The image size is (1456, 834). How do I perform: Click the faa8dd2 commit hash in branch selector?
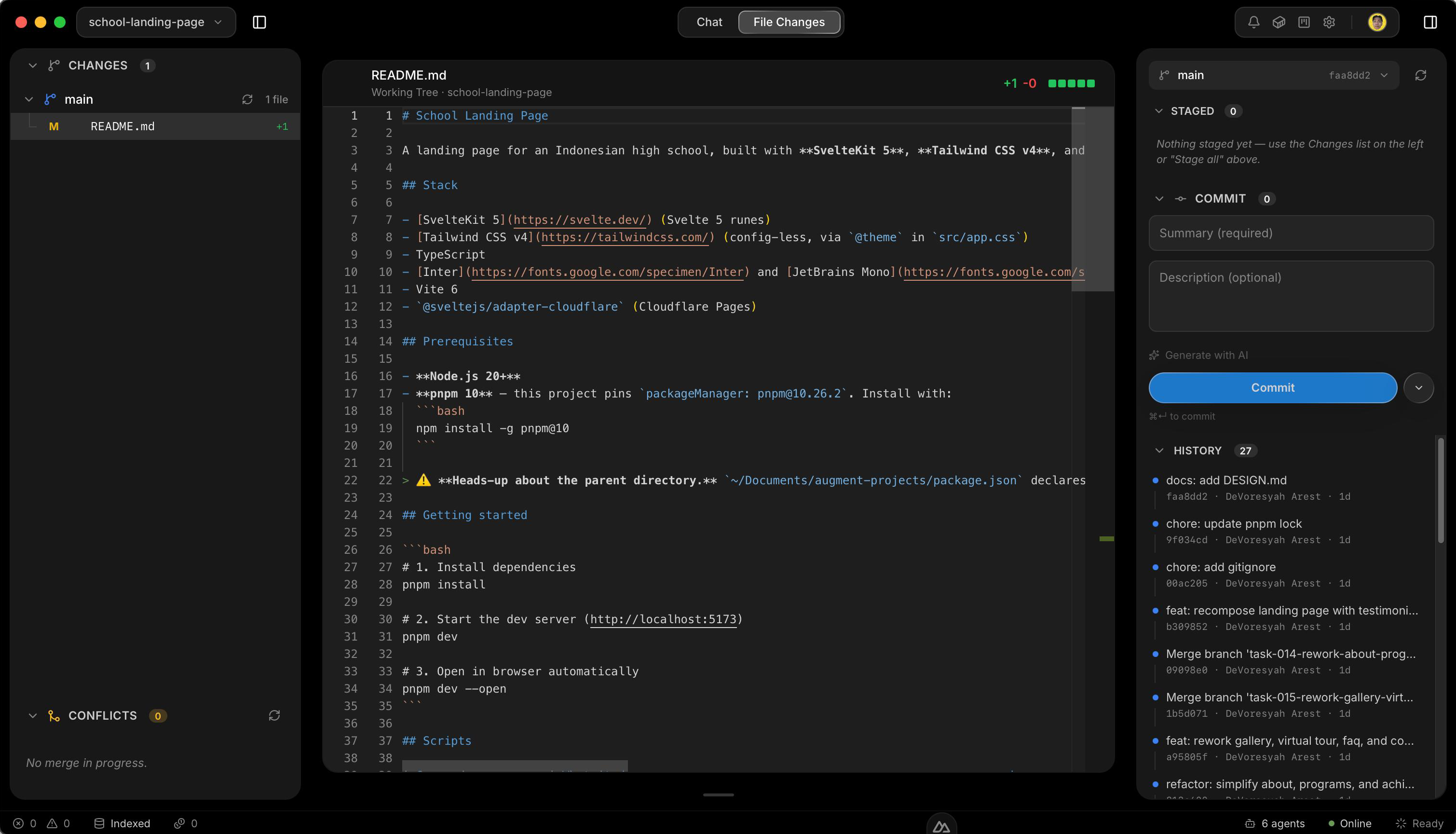(1349, 76)
